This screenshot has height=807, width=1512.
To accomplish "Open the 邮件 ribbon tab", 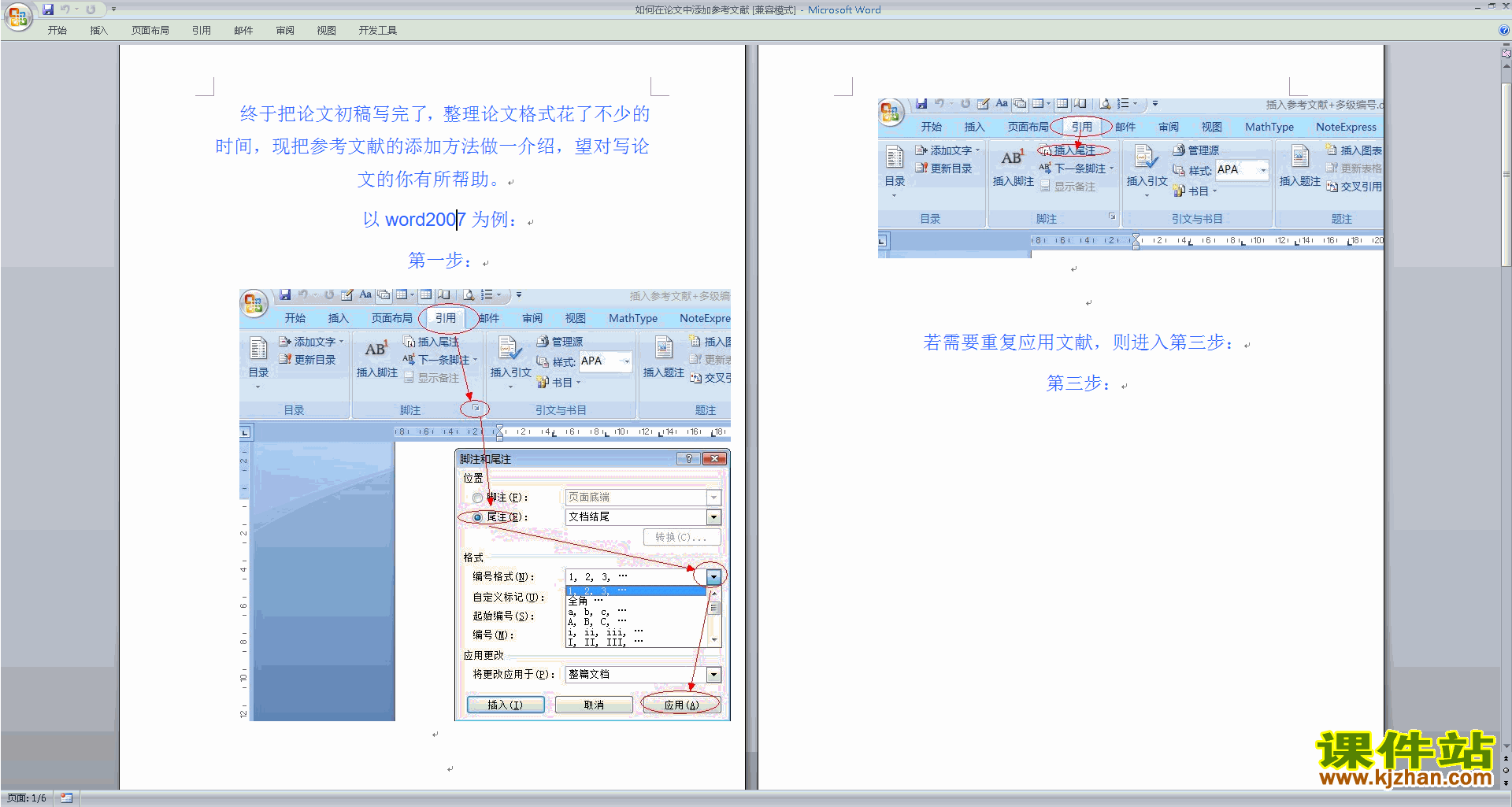I will (x=243, y=30).
